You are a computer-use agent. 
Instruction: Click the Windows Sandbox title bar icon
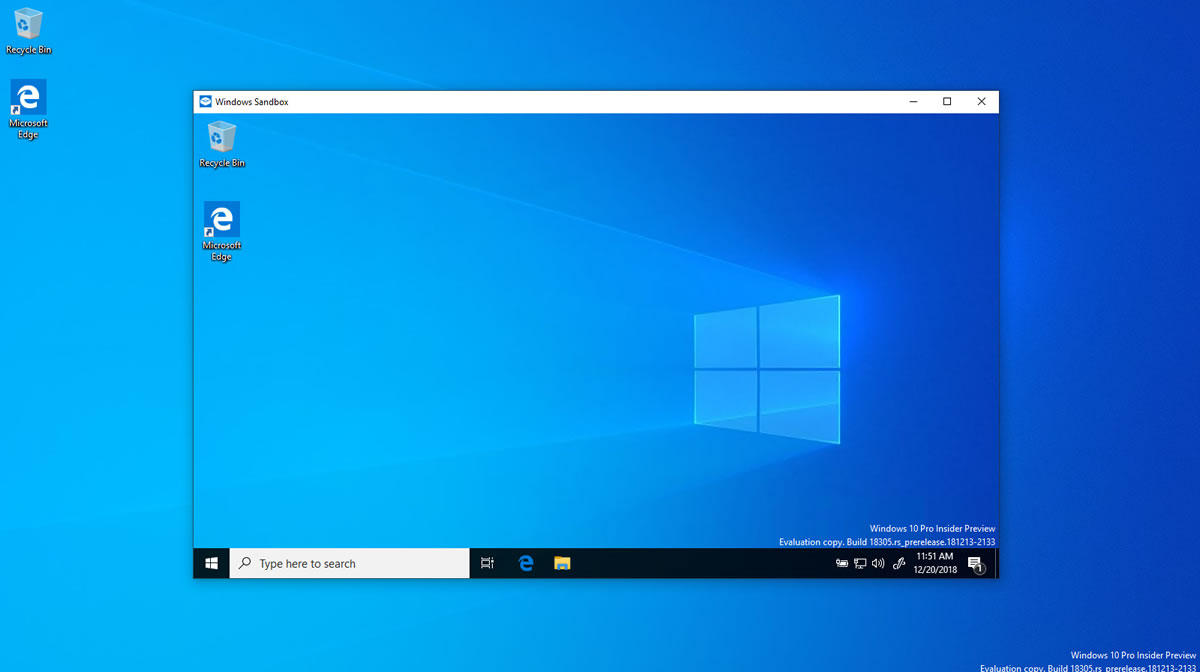pos(204,101)
